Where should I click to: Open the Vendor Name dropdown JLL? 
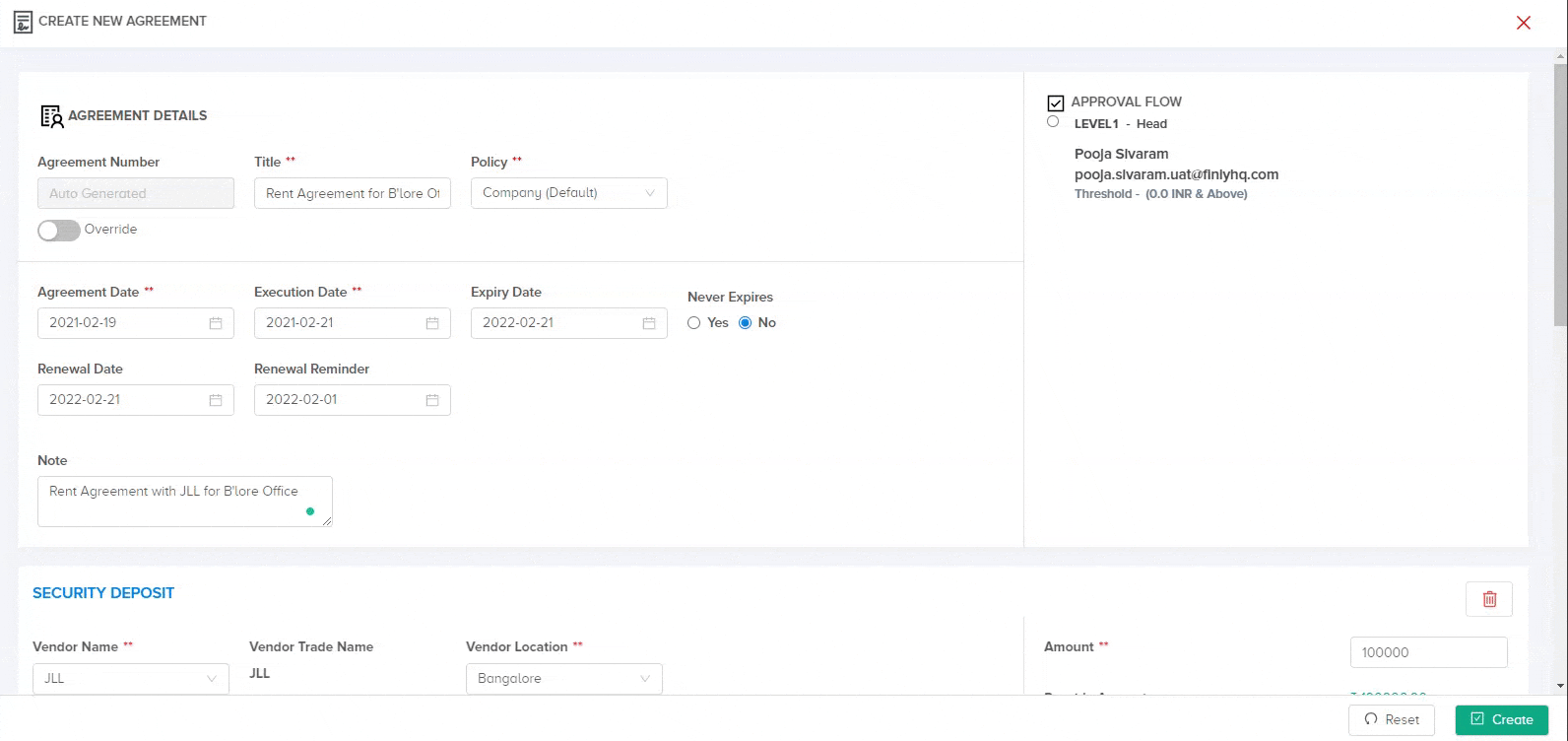(x=131, y=679)
